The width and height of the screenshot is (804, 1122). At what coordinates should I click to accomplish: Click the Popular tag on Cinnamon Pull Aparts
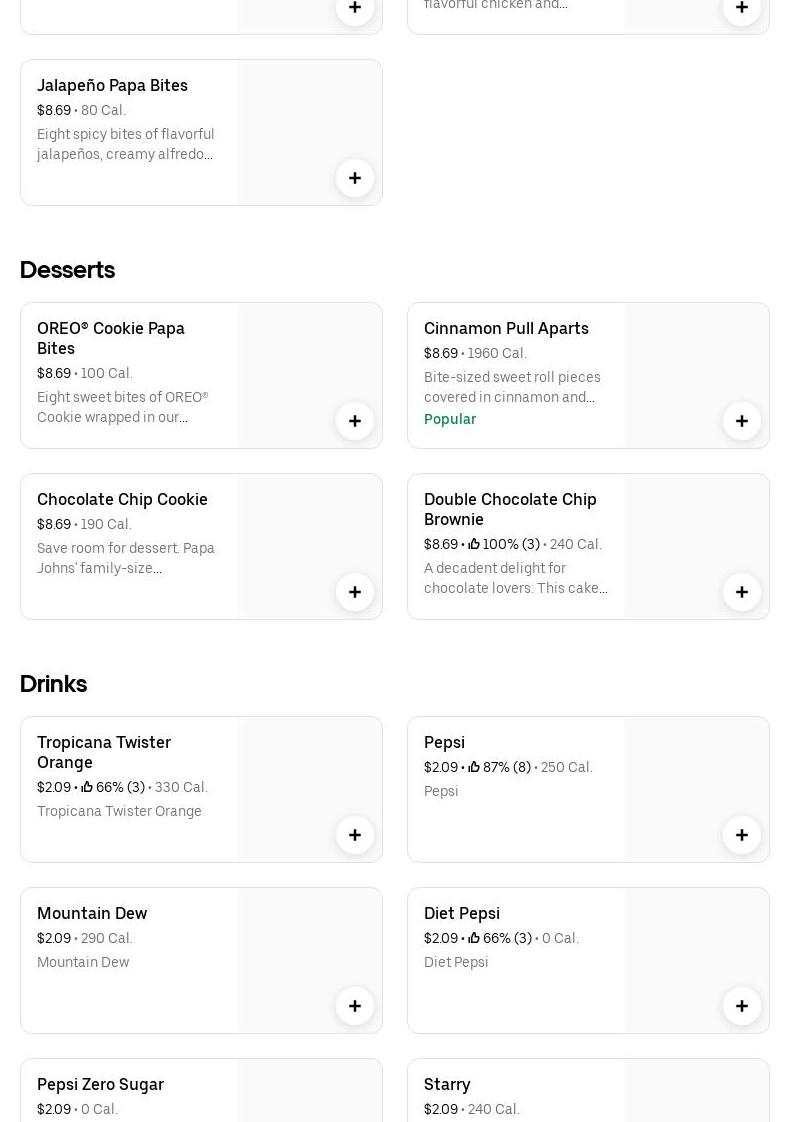[450, 419]
